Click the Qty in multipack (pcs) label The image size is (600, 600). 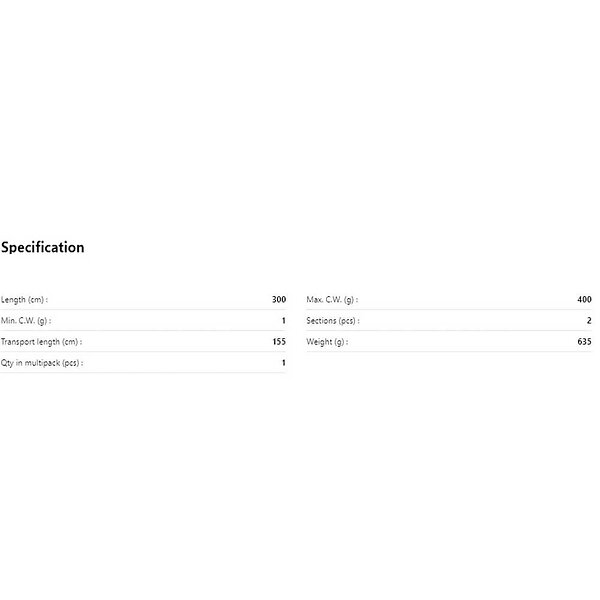[x=41, y=363]
